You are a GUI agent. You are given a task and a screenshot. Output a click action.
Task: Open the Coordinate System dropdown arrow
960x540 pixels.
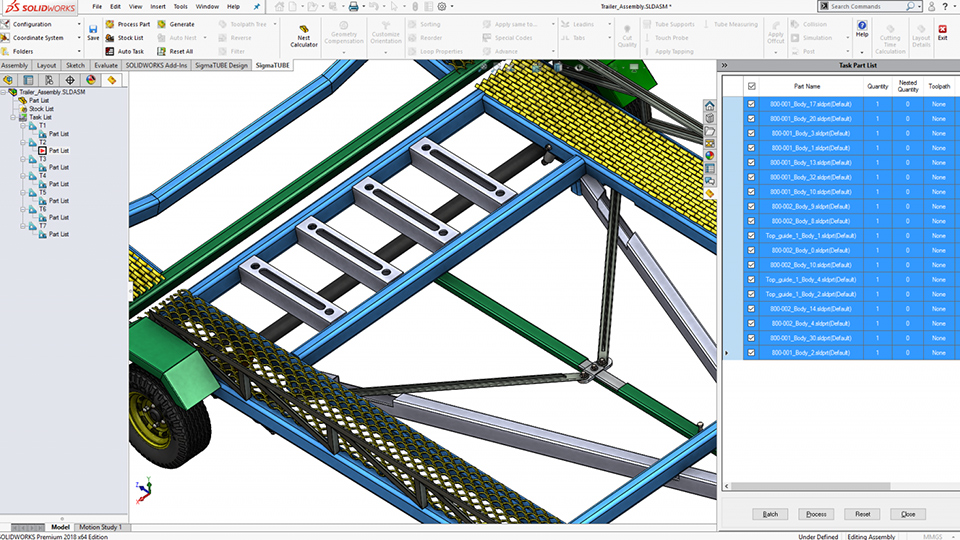(79, 38)
